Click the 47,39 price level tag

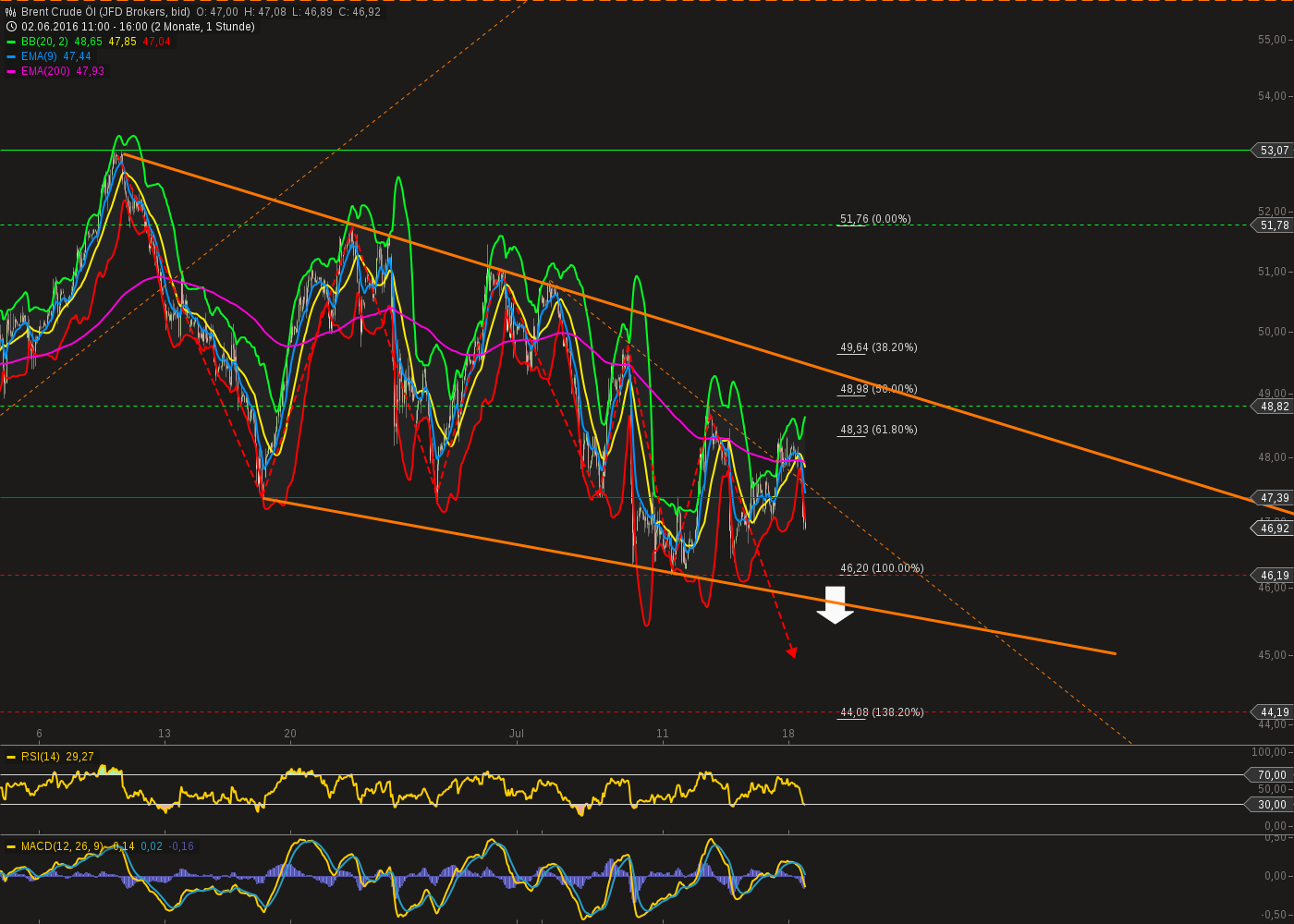point(1272,498)
